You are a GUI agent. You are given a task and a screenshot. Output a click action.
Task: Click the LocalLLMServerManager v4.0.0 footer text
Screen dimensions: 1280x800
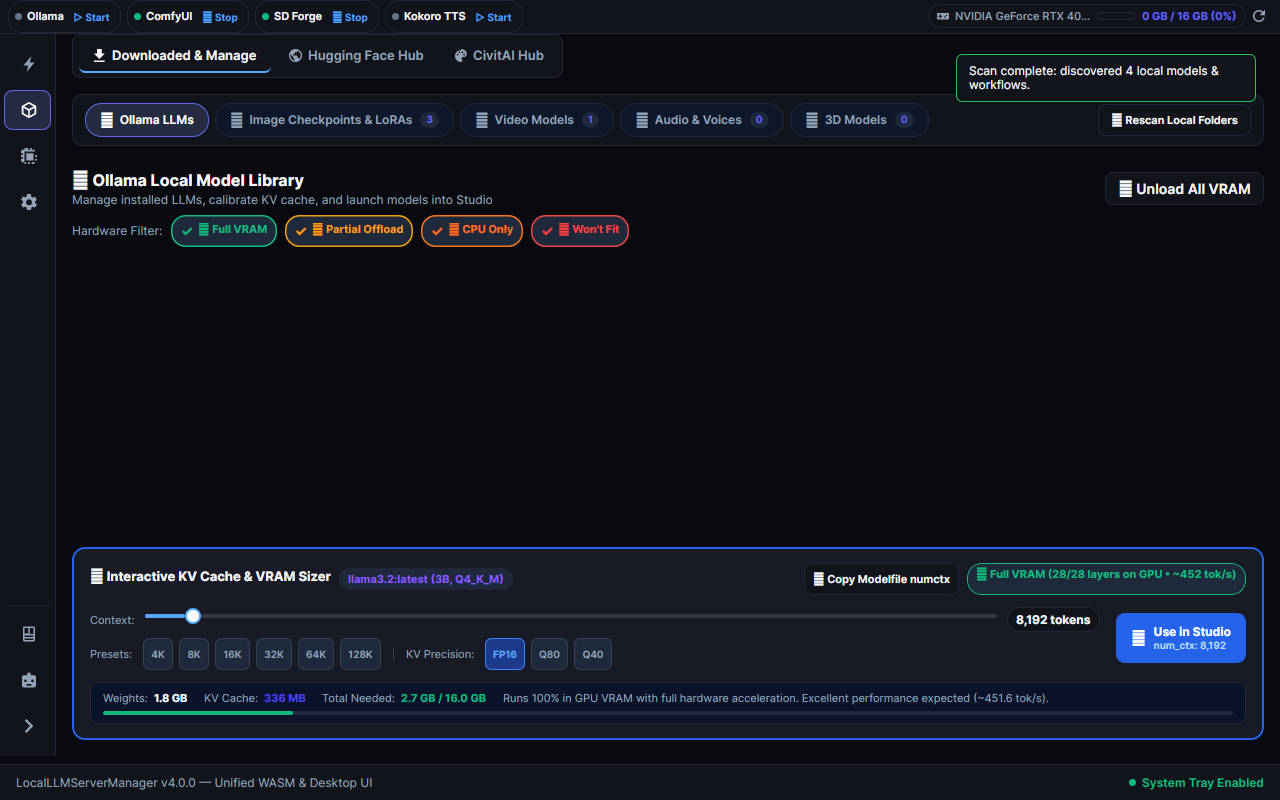coord(194,783)
